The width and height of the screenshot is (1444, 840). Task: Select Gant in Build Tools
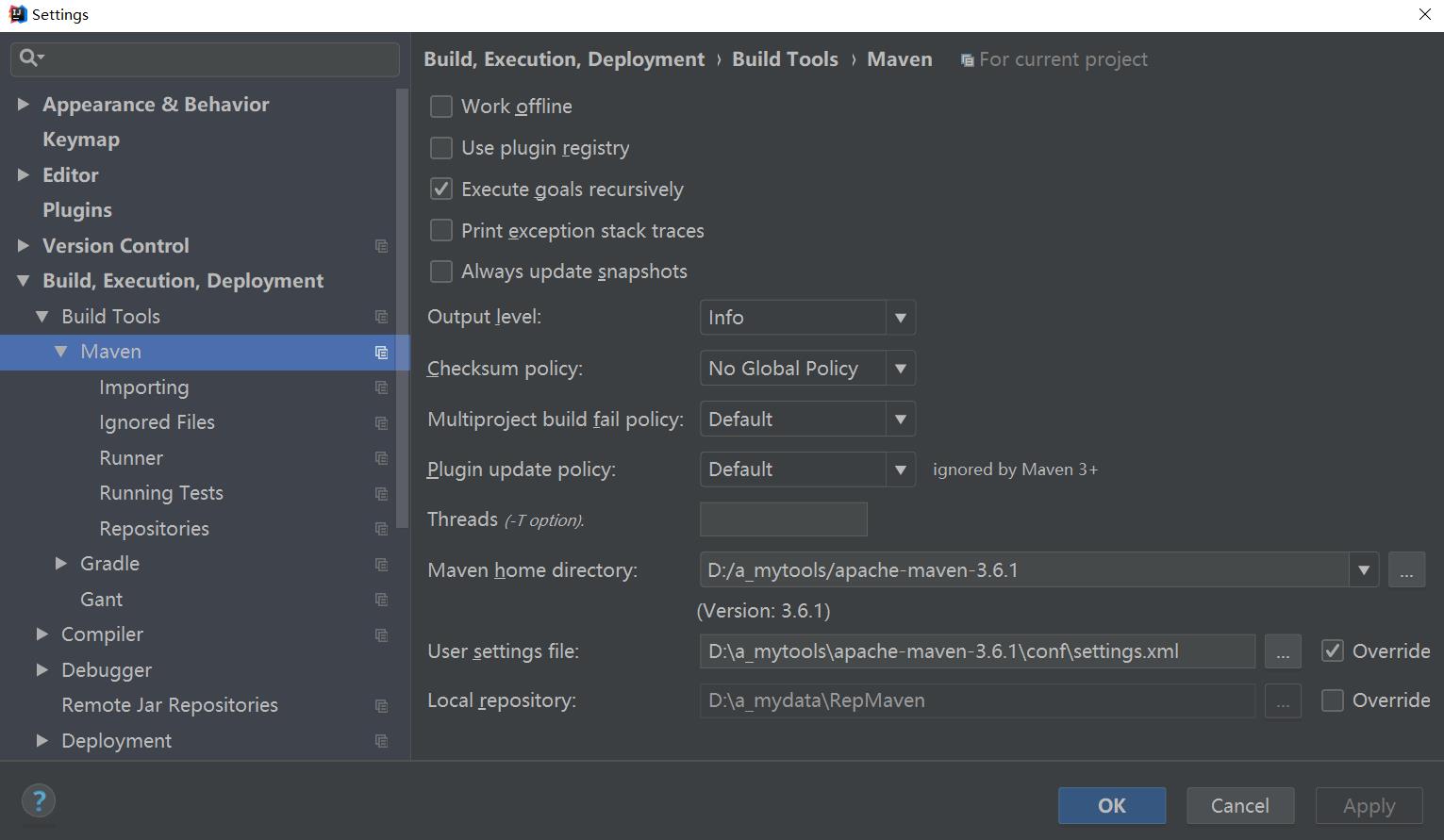(x=101, y=600)
